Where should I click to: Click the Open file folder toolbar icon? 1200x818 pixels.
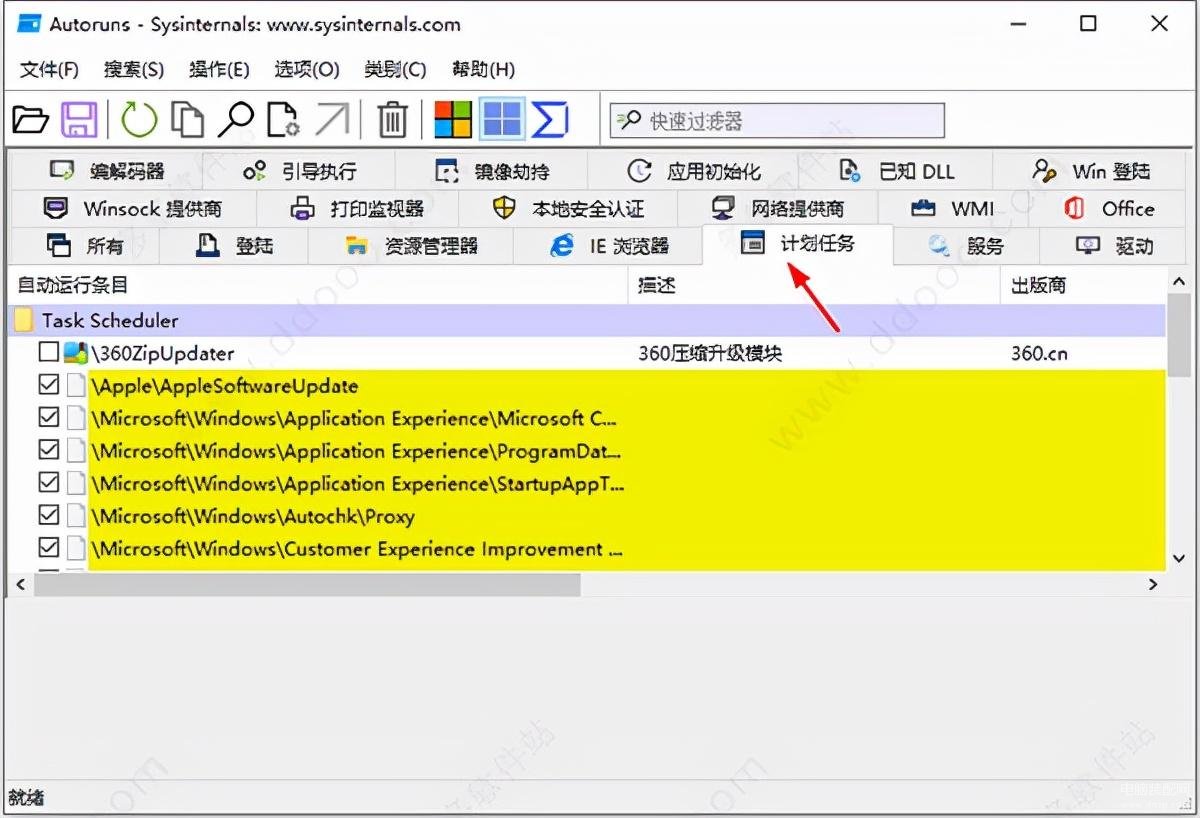click(30, 121)
